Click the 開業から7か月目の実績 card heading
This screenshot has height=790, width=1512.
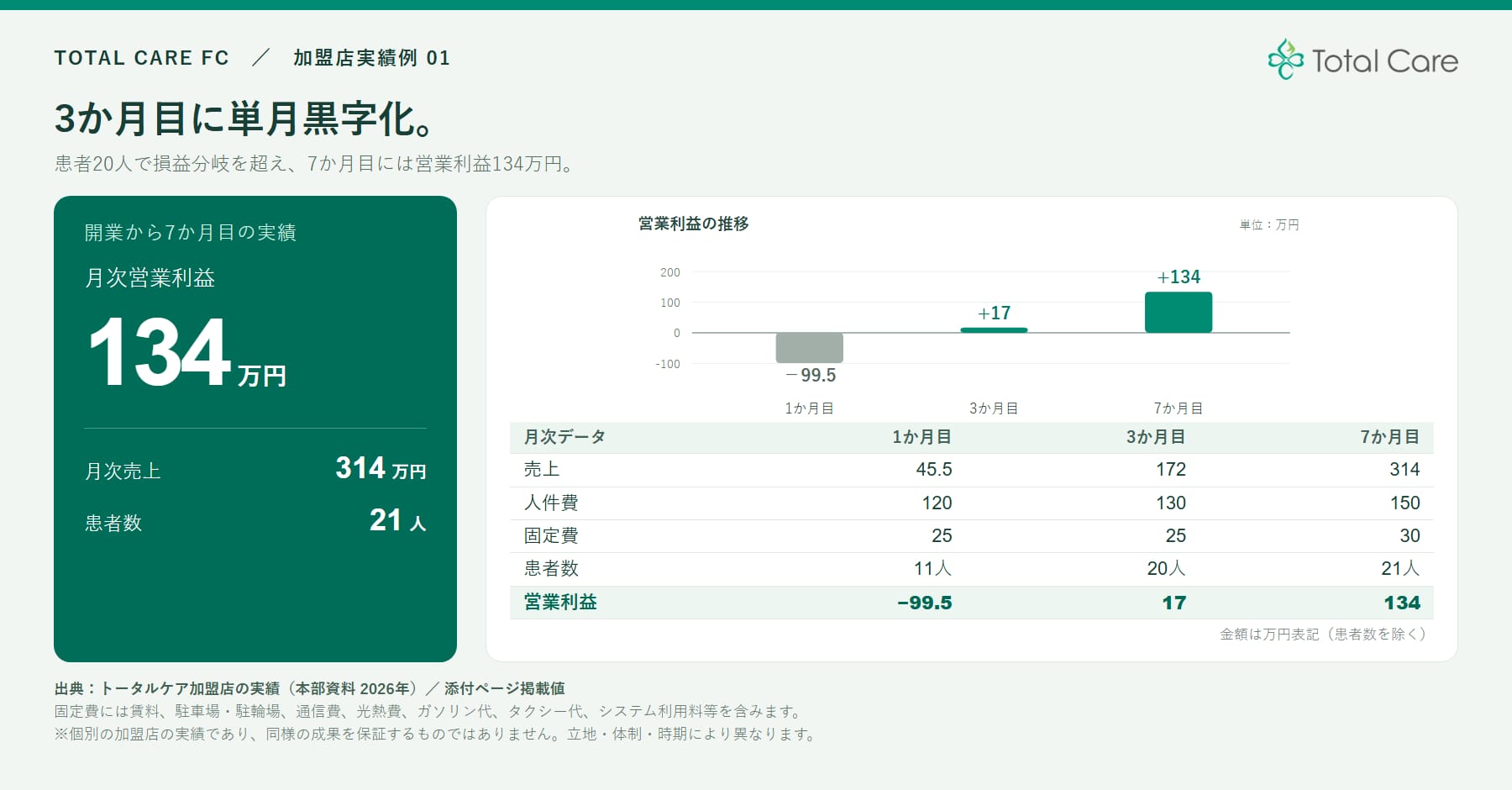tap(191, 233)
